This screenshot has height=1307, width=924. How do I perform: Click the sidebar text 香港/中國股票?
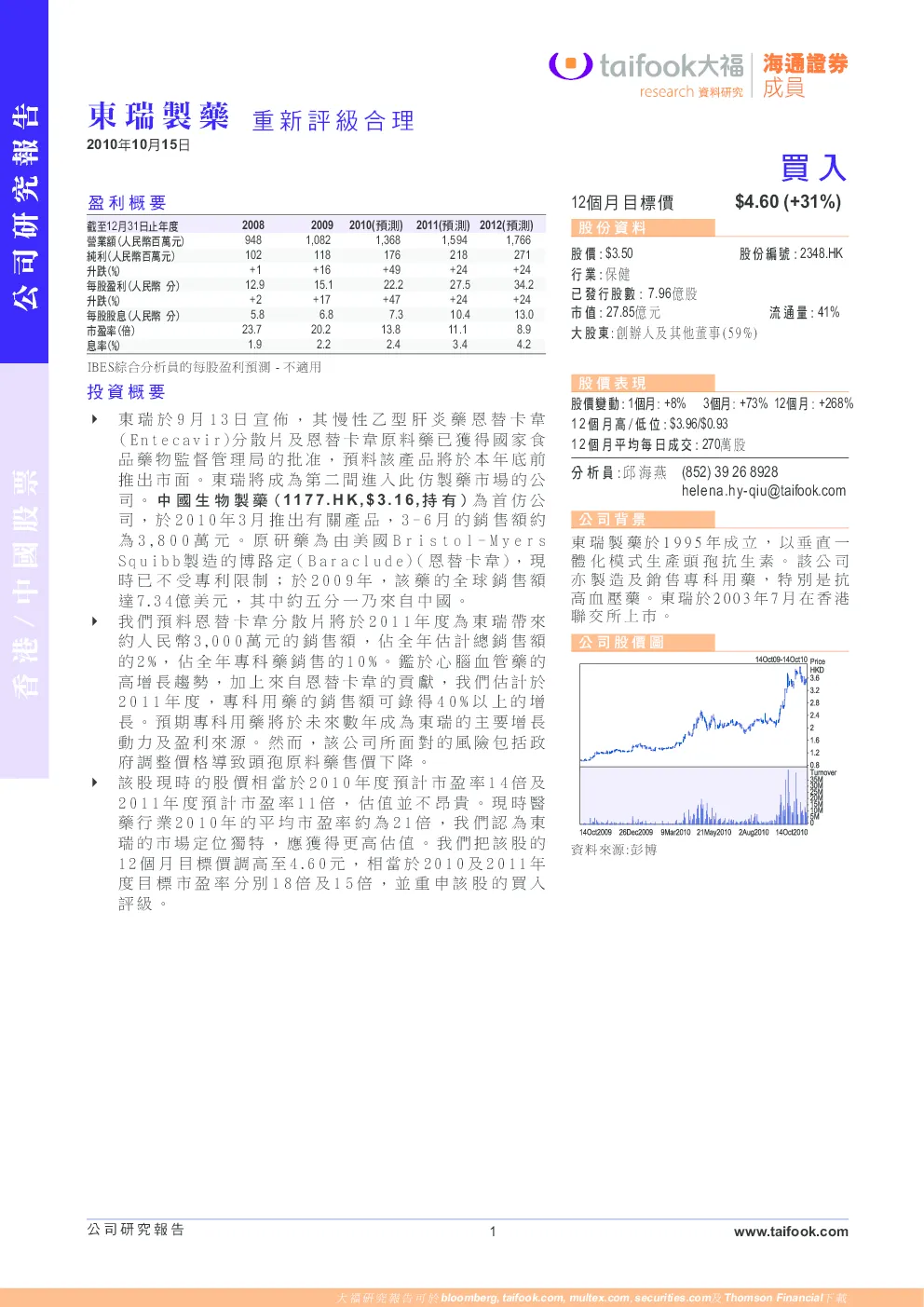25,584
